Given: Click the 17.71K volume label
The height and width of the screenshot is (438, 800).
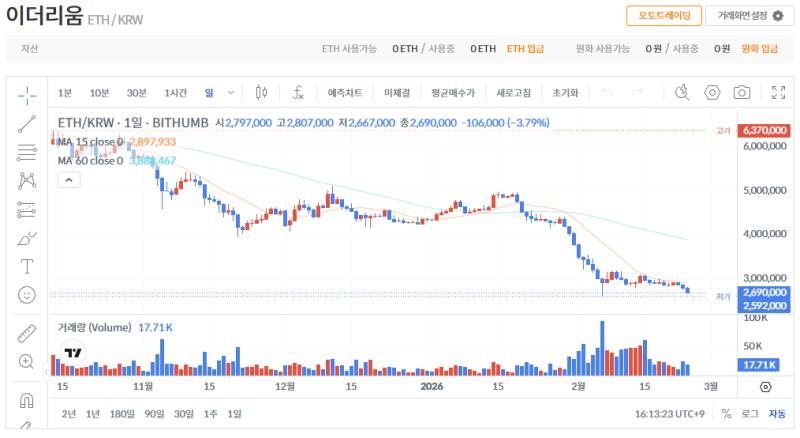Looking at the screenshot, I should (x=759, y=364).
